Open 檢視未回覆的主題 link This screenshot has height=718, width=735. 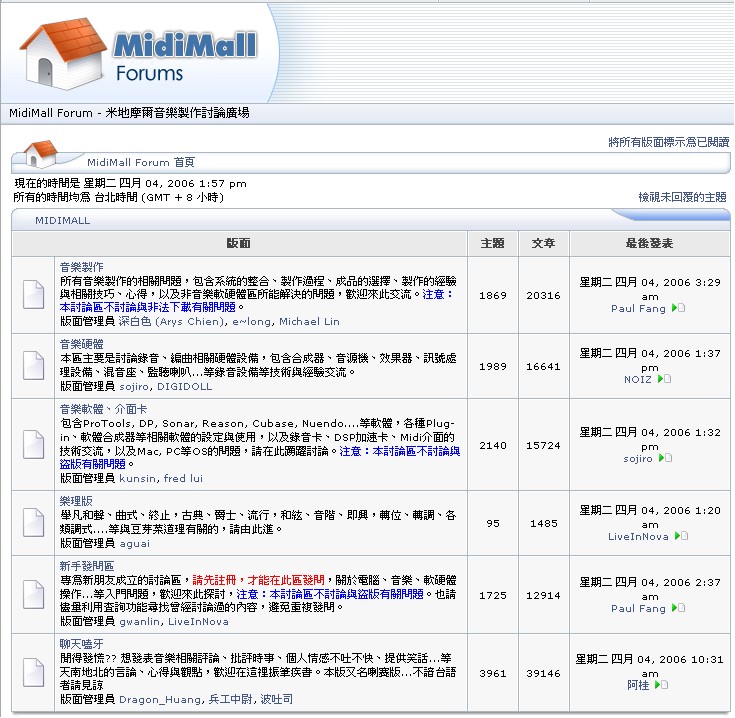[682, 197]
